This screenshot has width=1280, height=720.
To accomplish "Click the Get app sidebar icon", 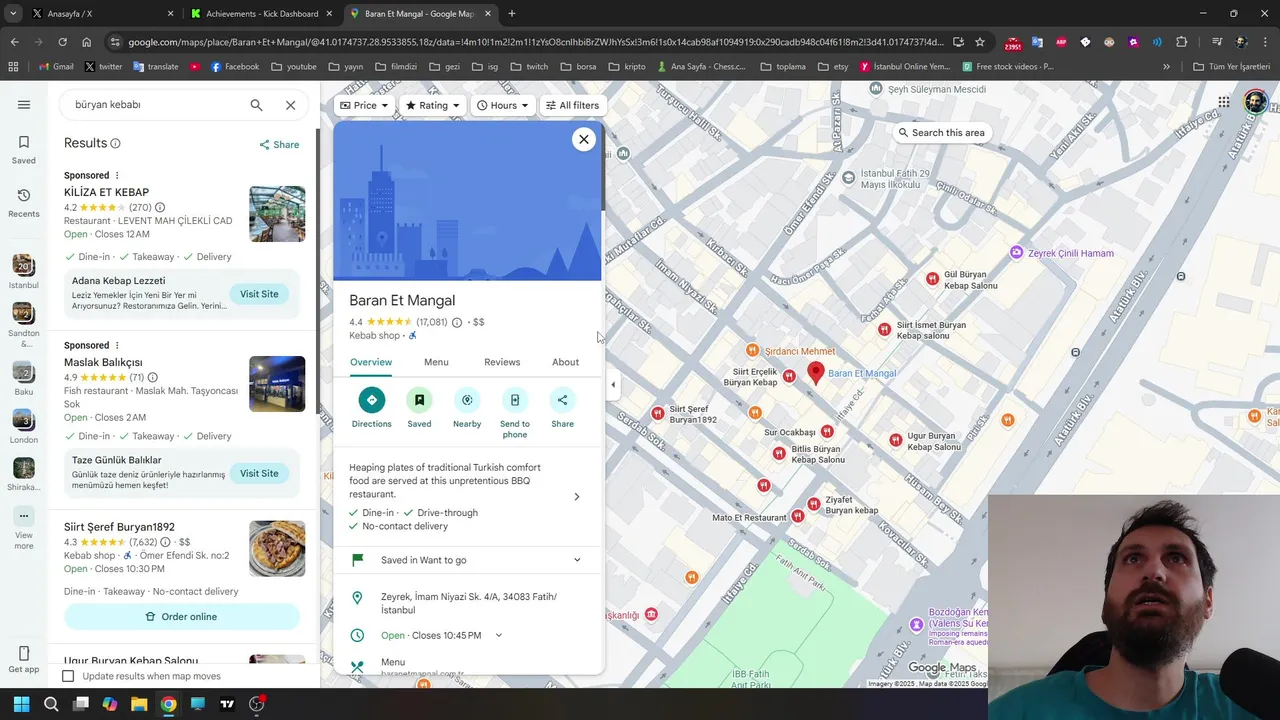I will point(24,660).
